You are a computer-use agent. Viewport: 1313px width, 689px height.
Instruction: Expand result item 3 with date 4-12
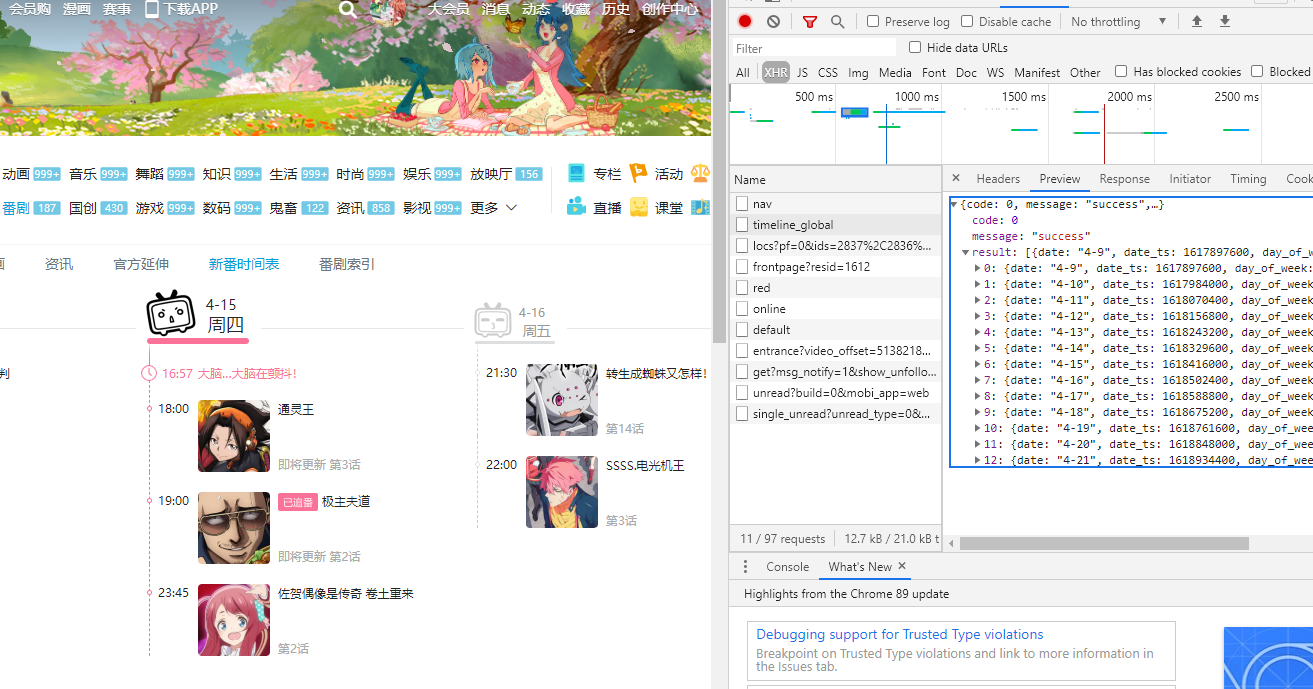[978, 316]
